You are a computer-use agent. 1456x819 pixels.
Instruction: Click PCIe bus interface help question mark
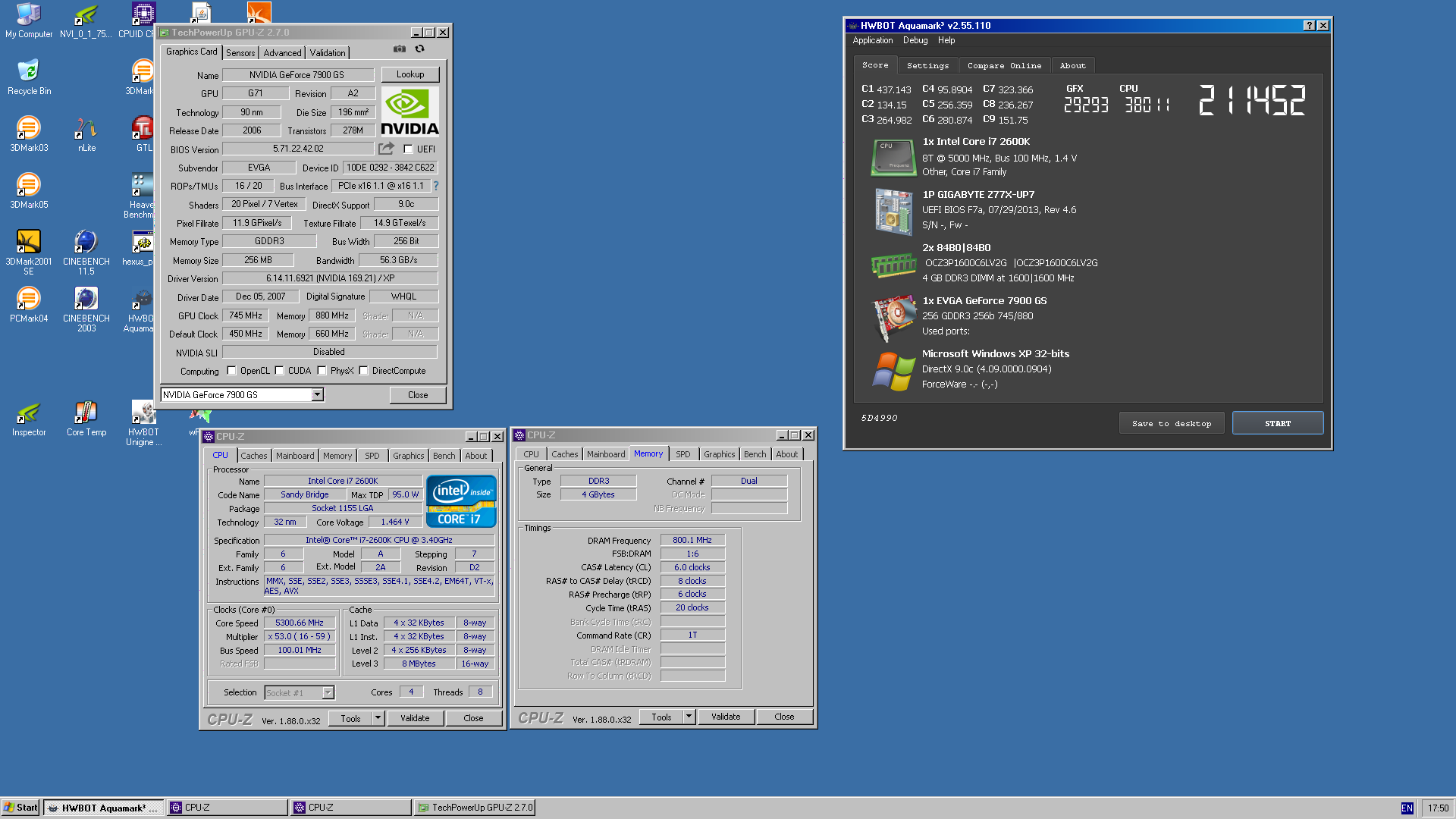435,186
